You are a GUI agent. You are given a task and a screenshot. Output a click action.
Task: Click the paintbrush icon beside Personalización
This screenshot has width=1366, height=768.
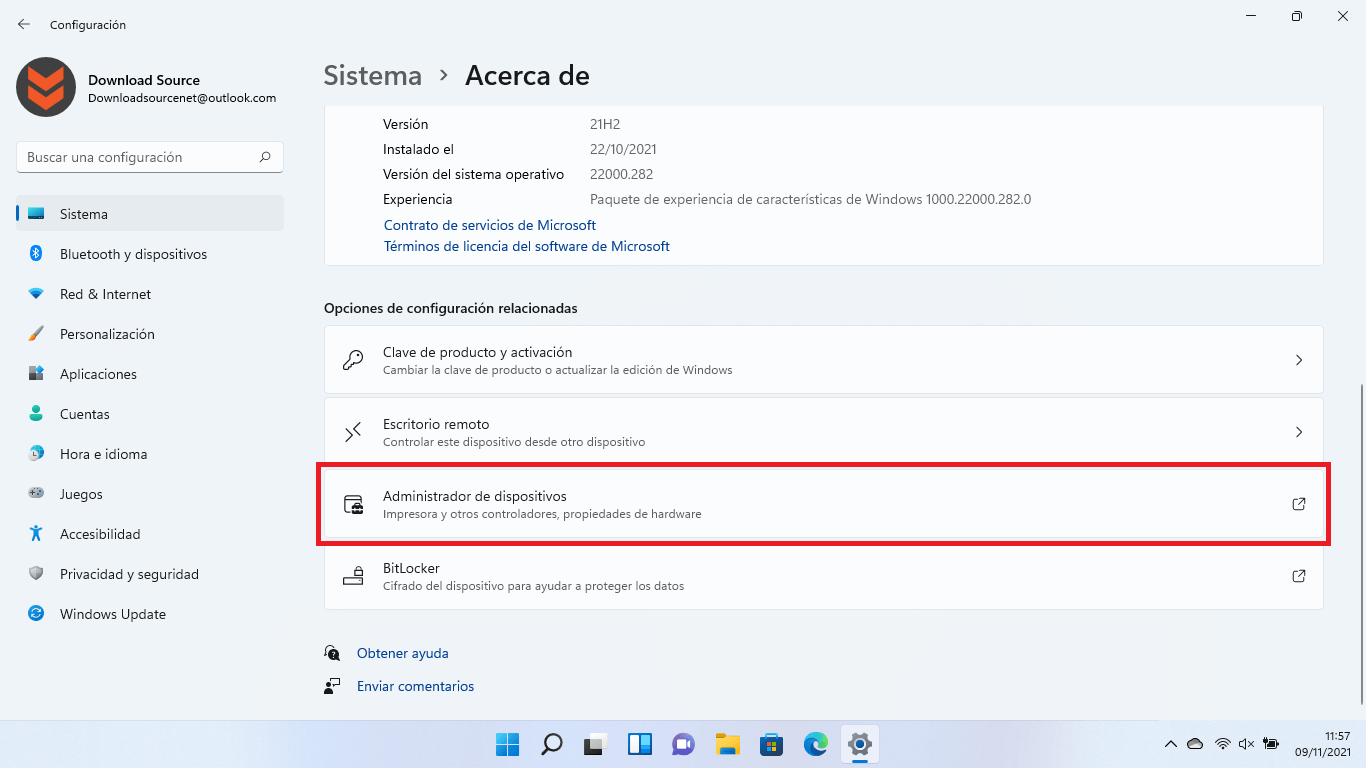click(x=36, y=334)
